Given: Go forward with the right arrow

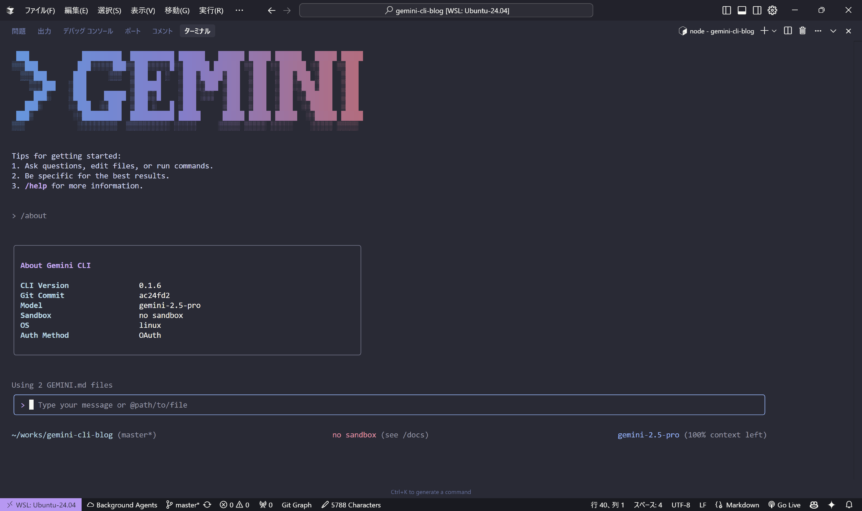Looking at the screenshot, I should (287, 10).
